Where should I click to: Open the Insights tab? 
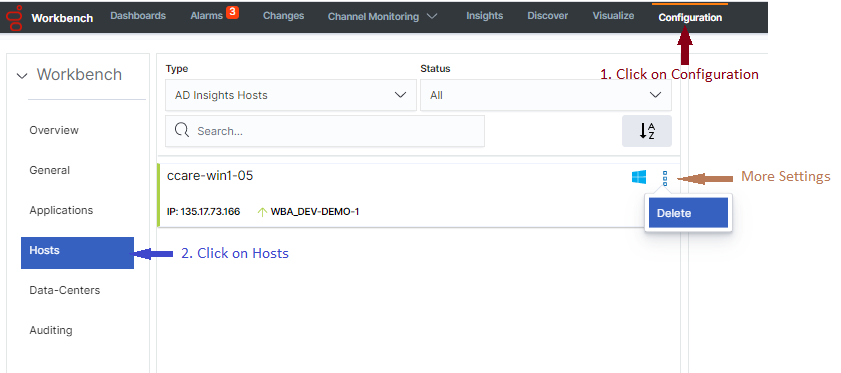tap(484, 16)
